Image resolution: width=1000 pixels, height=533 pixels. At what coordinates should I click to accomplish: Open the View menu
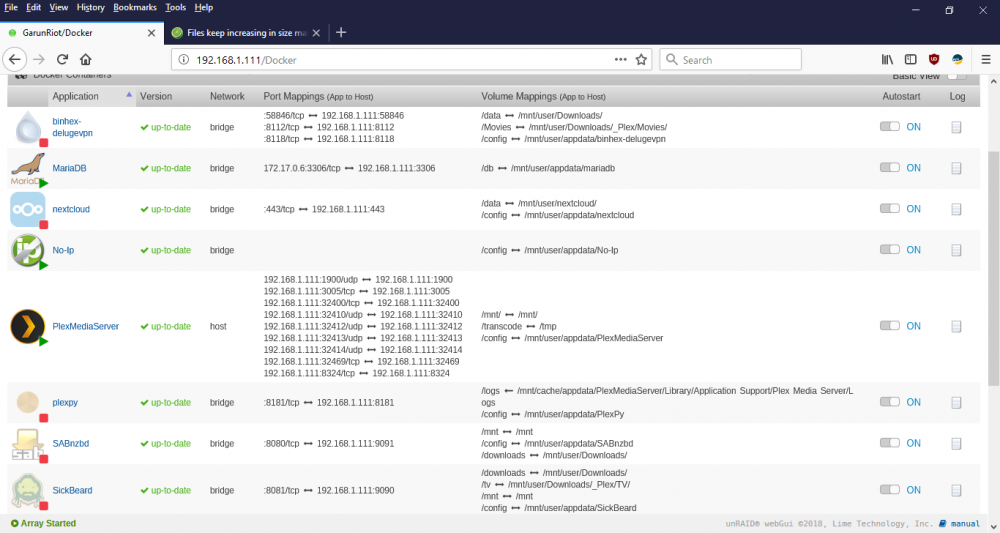tap(59, 8)
